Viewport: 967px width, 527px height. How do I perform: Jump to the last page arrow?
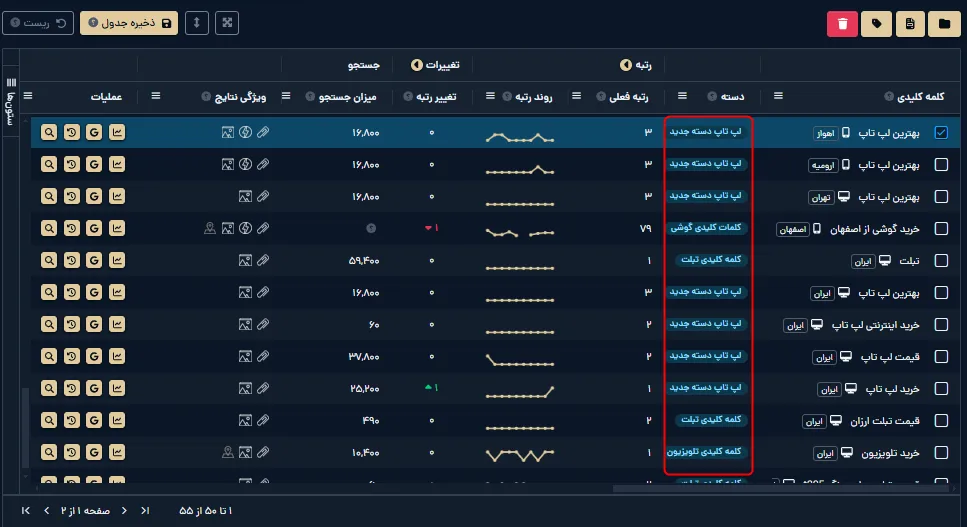(x=145, y=510)
